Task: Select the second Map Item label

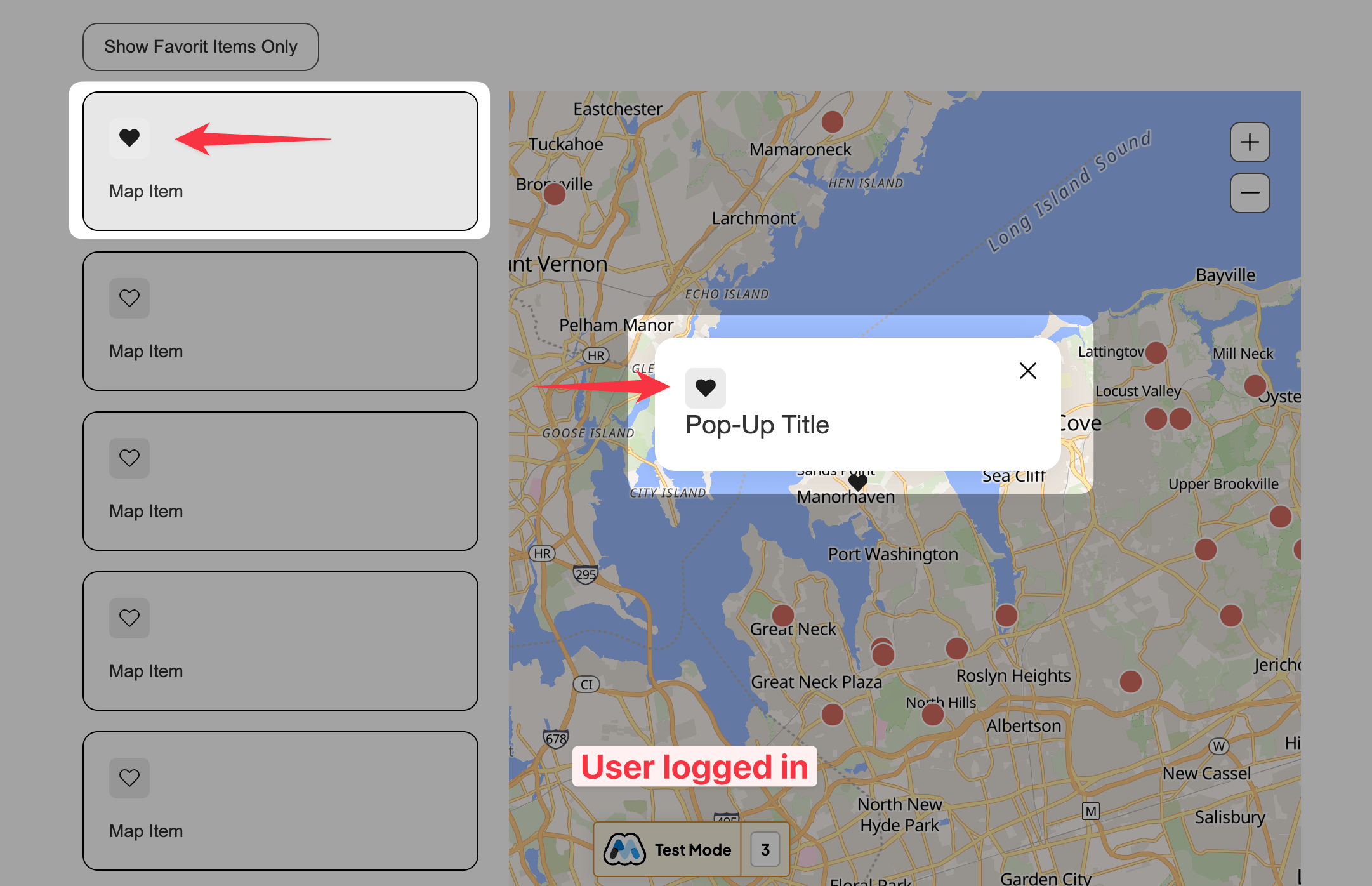Action: (146, 352)
